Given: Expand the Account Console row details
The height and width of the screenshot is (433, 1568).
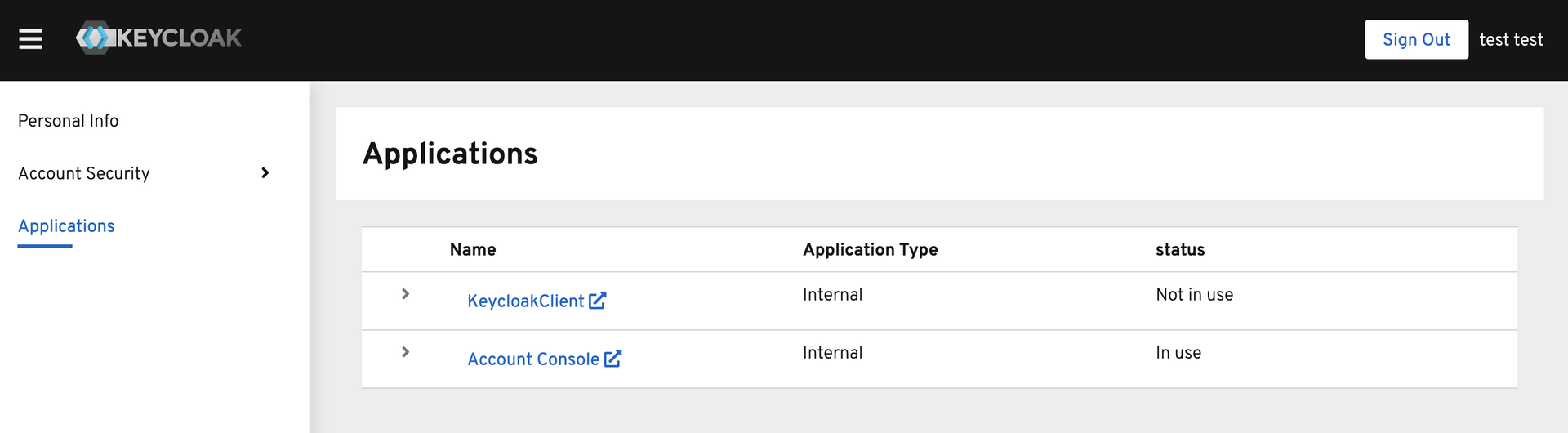Looking at the screenshot, I should 405,352.
